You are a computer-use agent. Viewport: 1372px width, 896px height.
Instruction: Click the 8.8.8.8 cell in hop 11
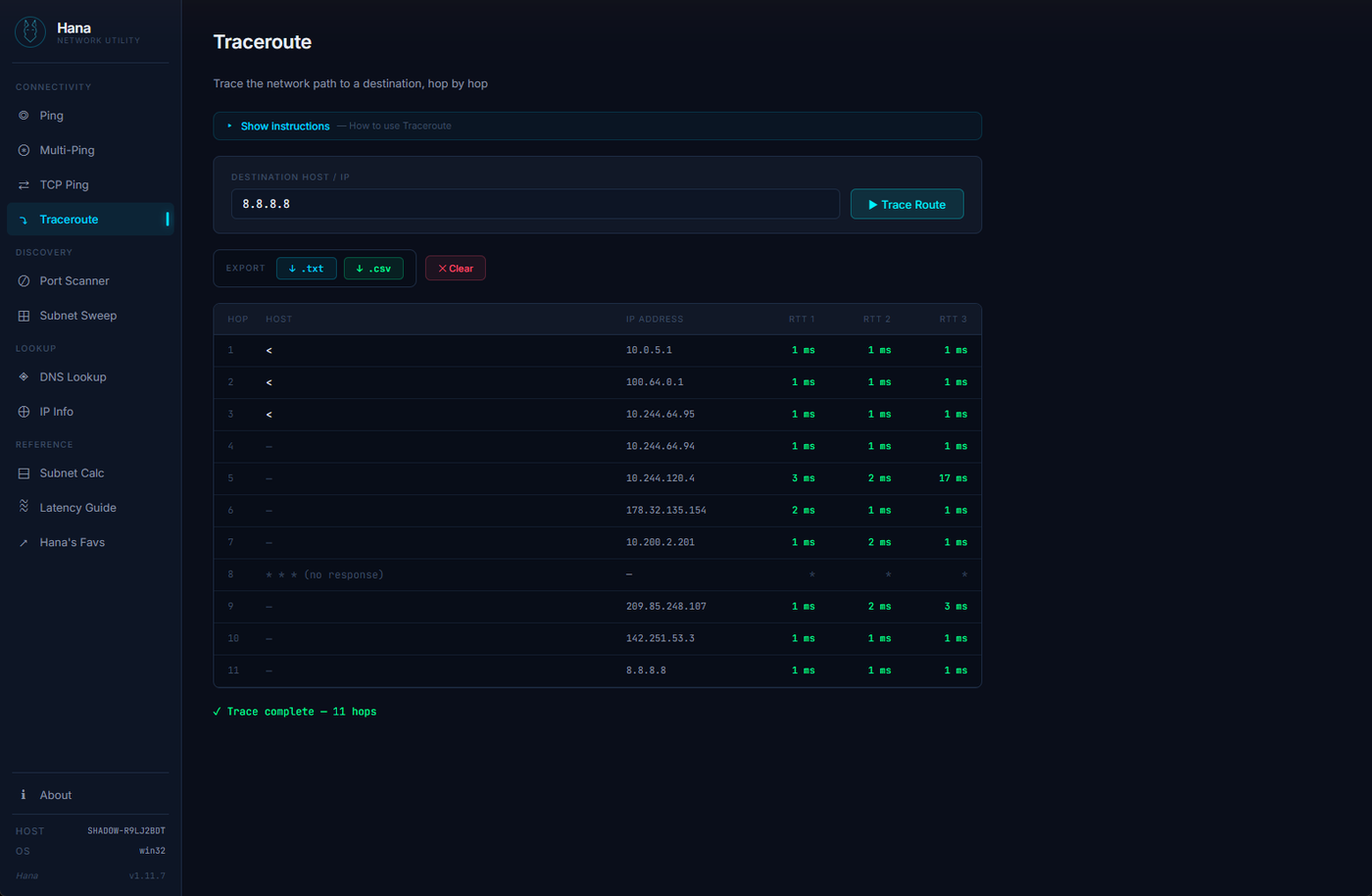point(646,671)
